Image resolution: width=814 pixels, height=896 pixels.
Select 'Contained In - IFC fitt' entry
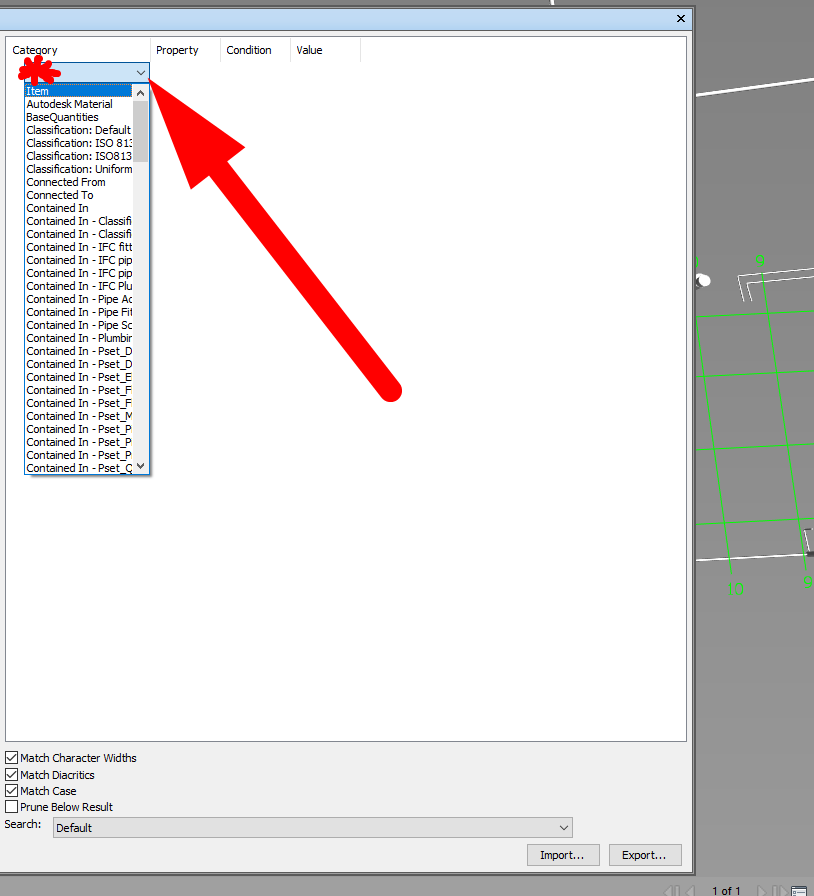[79, 247]
